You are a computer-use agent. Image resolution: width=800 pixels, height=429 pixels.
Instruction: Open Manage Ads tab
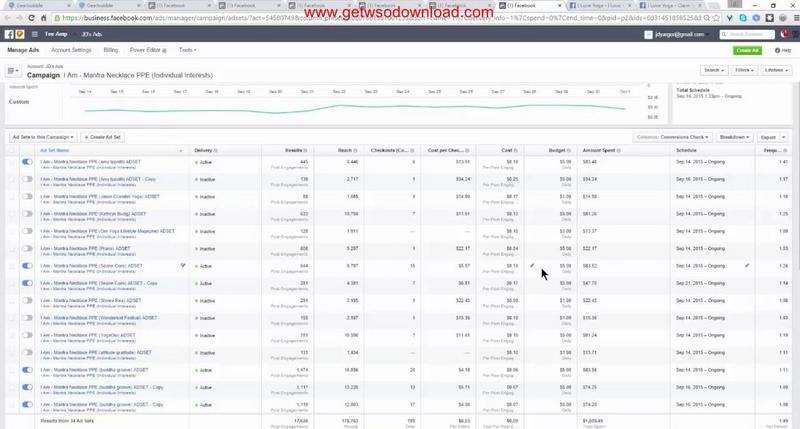tap(23, 50)
